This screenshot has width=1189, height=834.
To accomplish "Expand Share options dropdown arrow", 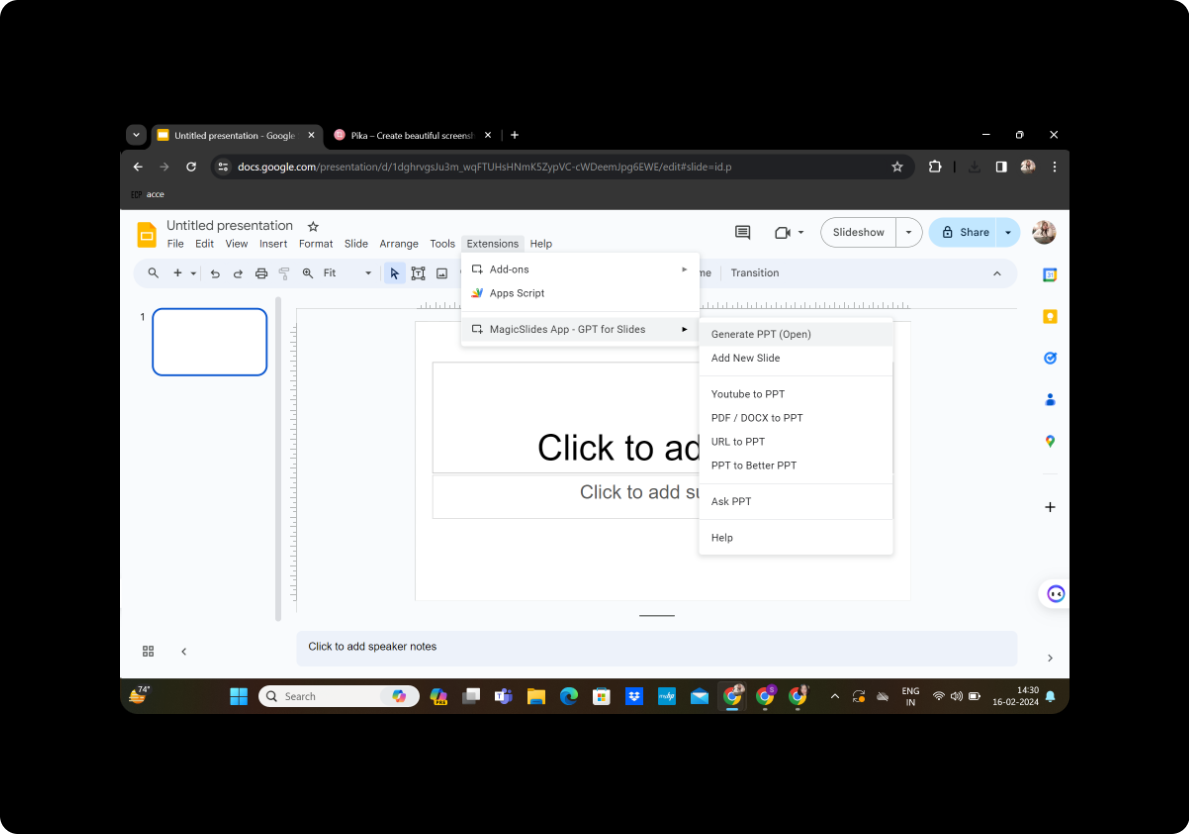I will [1008, 233].
